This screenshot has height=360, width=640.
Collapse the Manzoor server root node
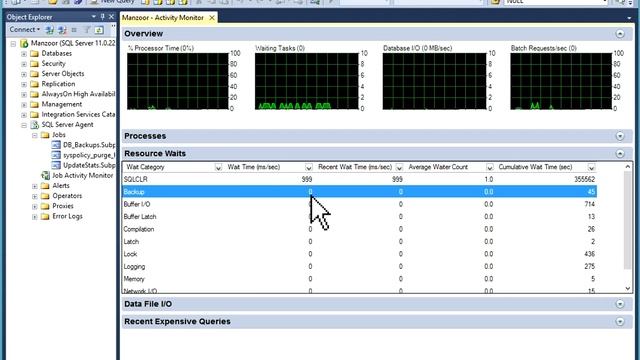click(x=13, y=43)
